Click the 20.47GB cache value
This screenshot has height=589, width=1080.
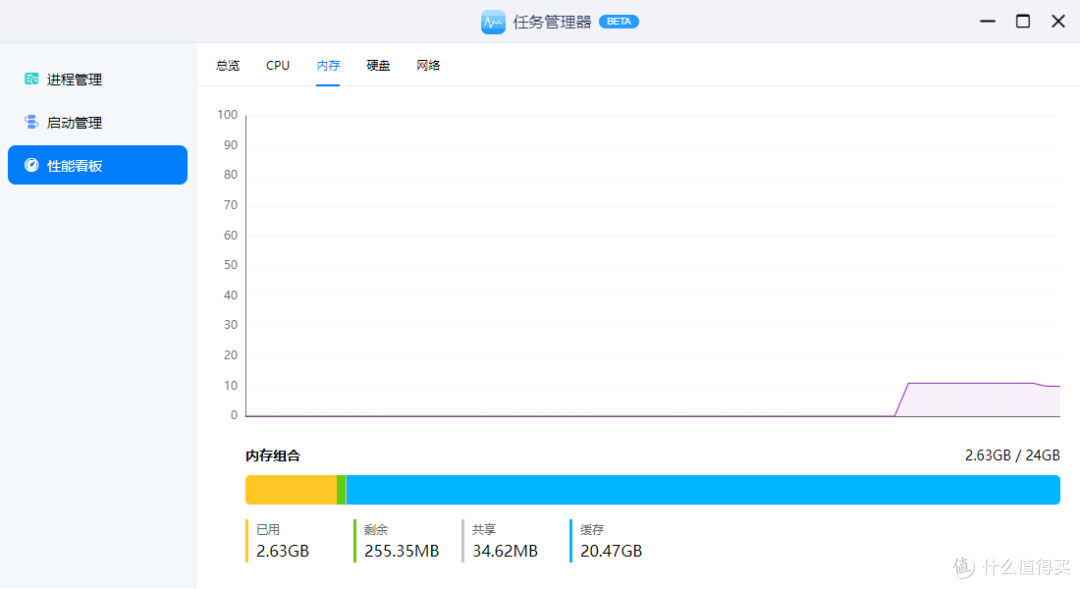pos(611,551)
